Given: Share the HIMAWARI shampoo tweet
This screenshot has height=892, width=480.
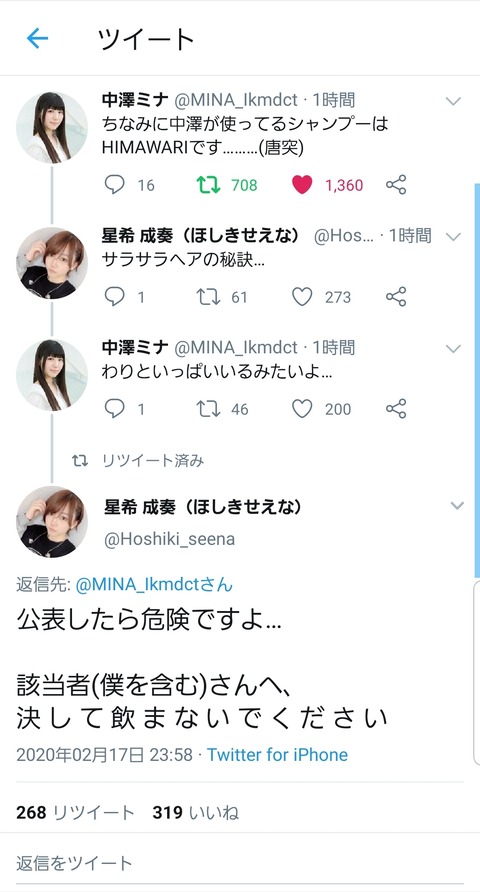Looking at the screenshot, I should click(396, 185).
